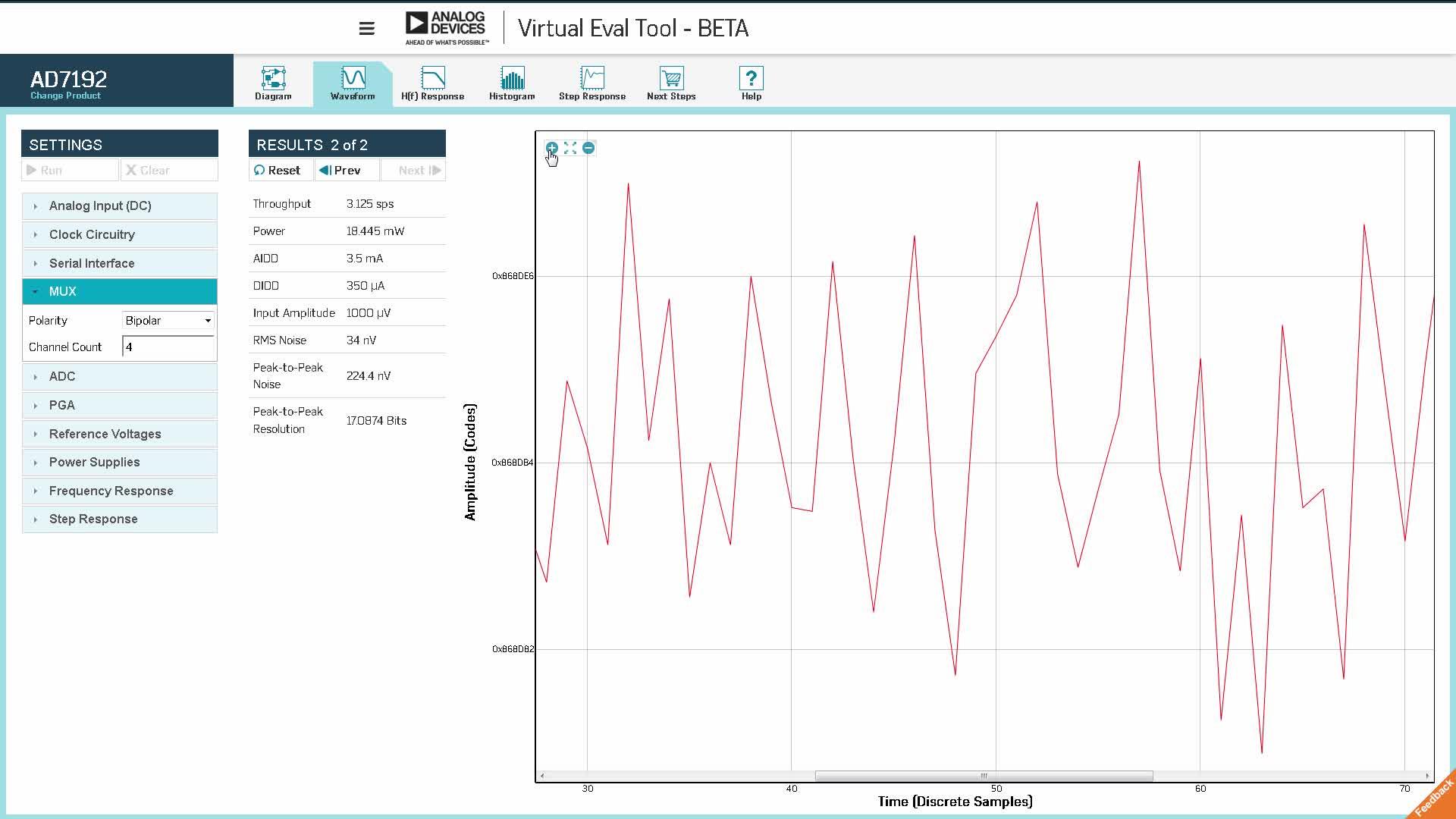The height and width of the screenshot is (819, 1456).
Task: Expand the Analog Input (DC) section
Action: pos(120,206)
